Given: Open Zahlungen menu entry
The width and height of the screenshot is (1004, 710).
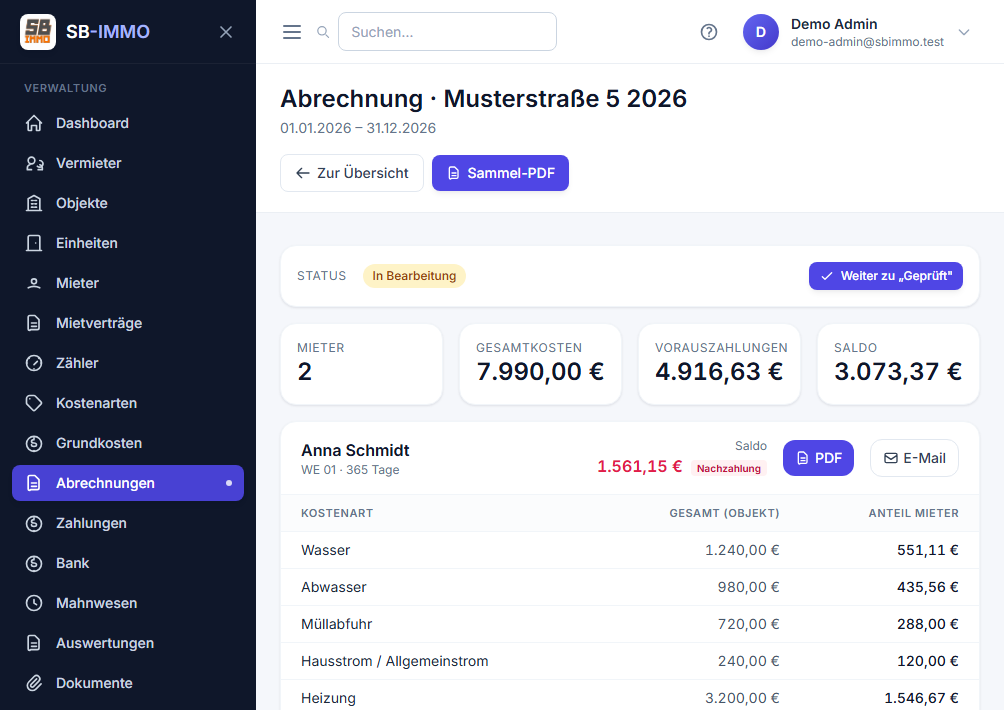Looking at the screenshot, I should 128,523.
